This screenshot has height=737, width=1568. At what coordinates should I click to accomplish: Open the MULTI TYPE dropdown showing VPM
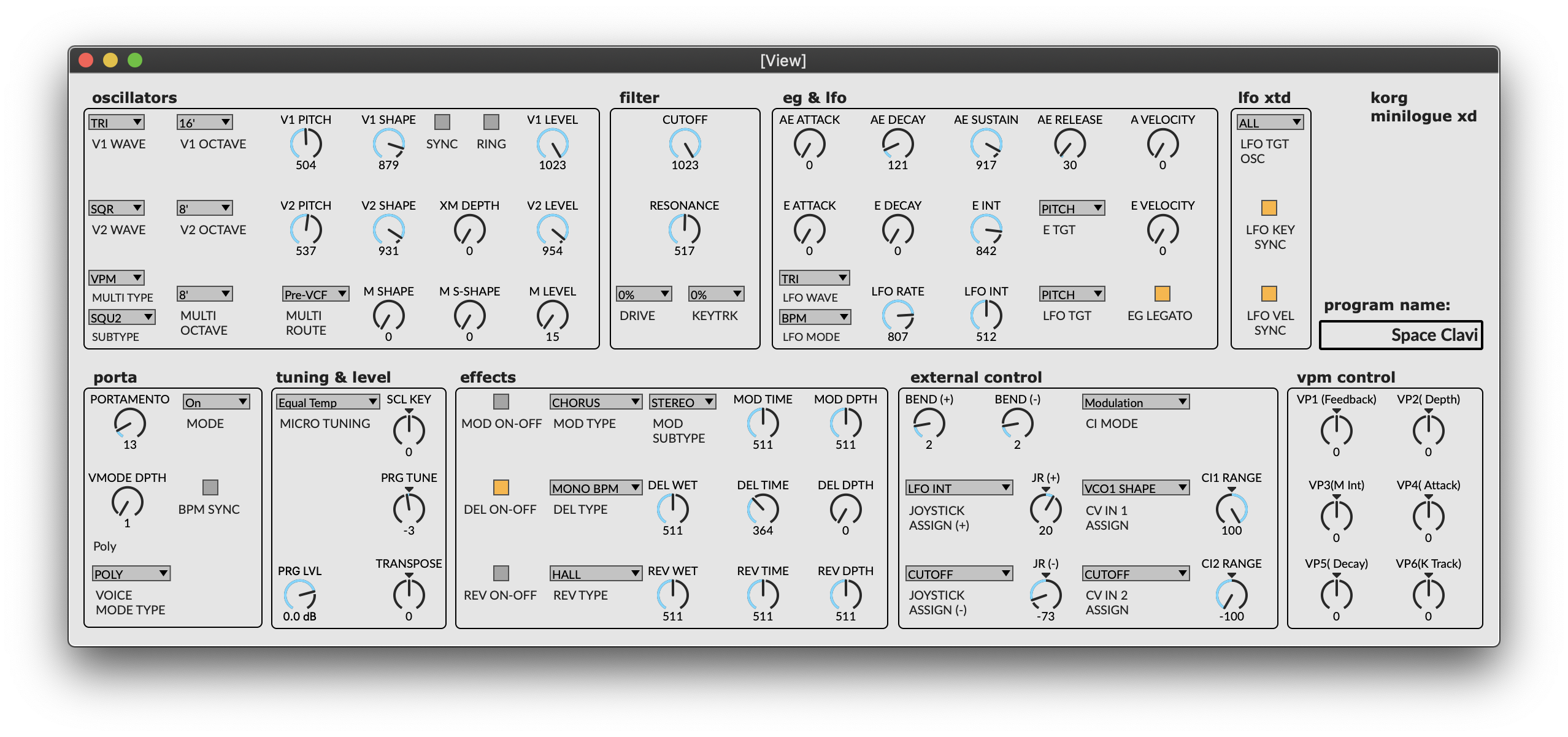[x=116, y=278]
